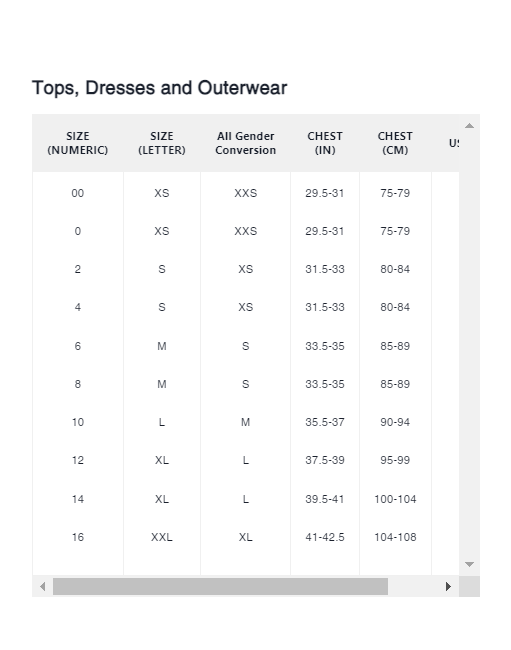
Task: Click the horizontal scrollbar right arrow
Action: coord(448,586)
